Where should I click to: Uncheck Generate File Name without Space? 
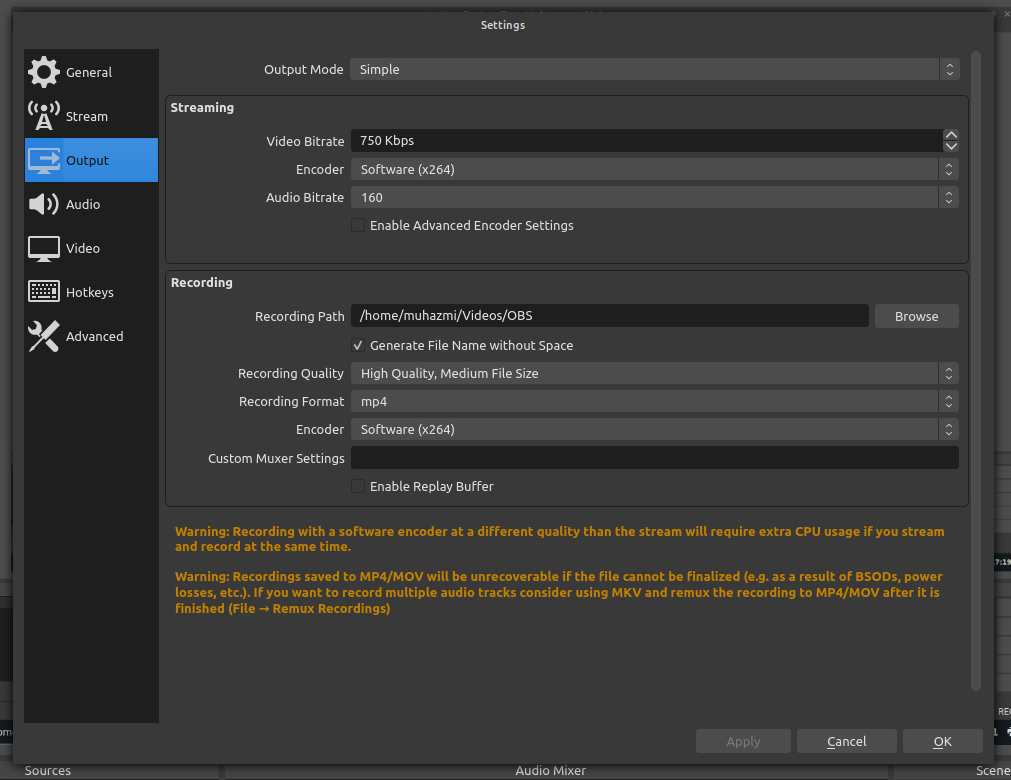pyautogui.click(x=358, y=346)
